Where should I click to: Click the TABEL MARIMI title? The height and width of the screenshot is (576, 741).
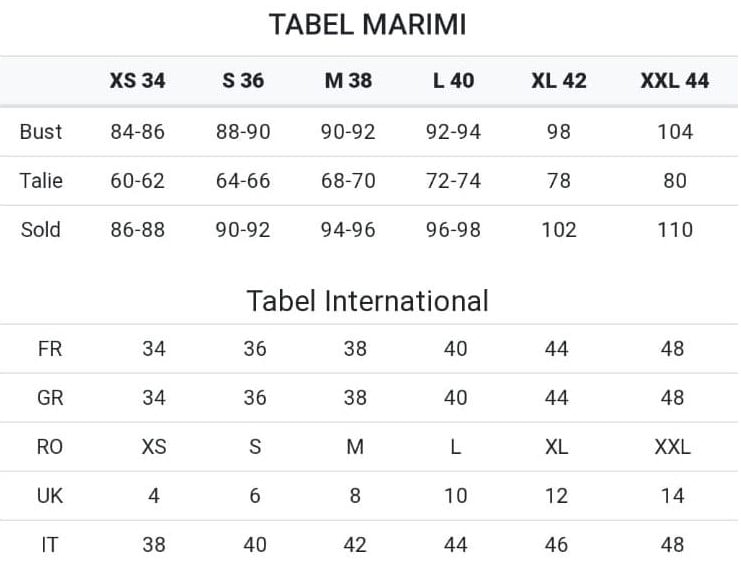point(368,25)
